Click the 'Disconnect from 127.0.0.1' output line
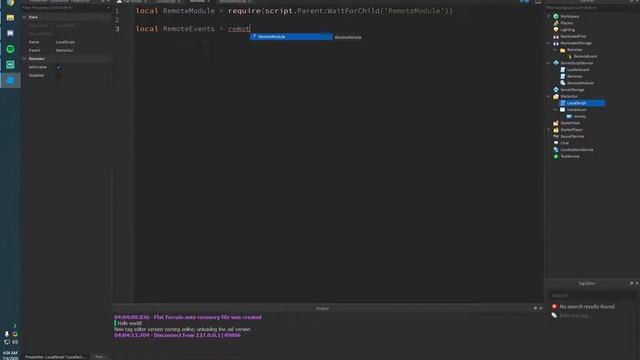Viewport: 640px width, 360px height. 177,335
